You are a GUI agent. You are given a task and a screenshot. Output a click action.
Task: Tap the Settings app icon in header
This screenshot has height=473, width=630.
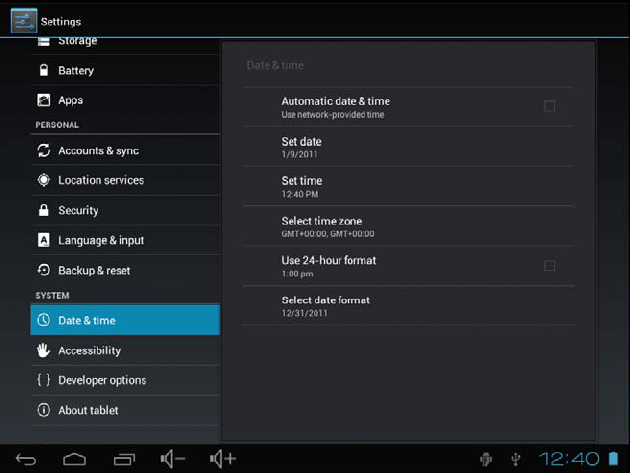pyautogui.click(x=24, y=20)
